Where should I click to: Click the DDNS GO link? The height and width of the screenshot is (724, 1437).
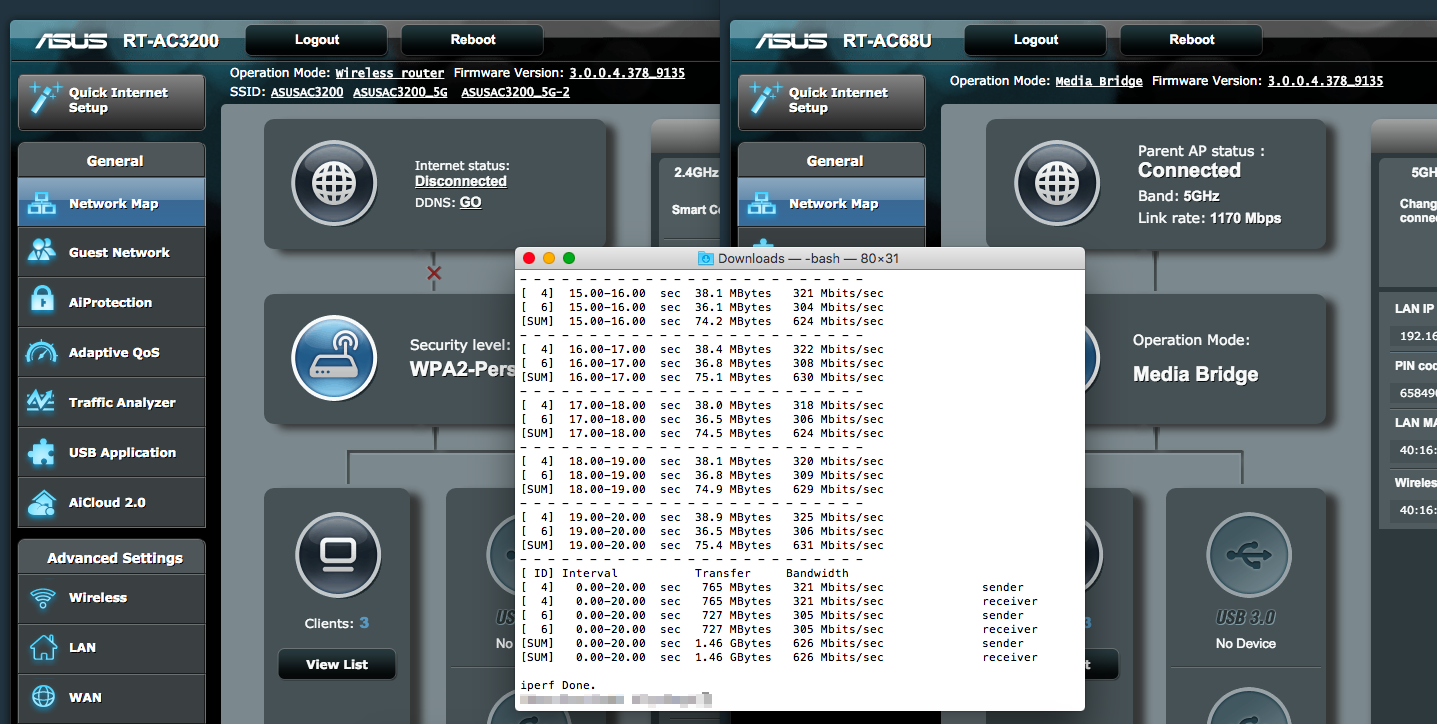[x=471, y=202]
